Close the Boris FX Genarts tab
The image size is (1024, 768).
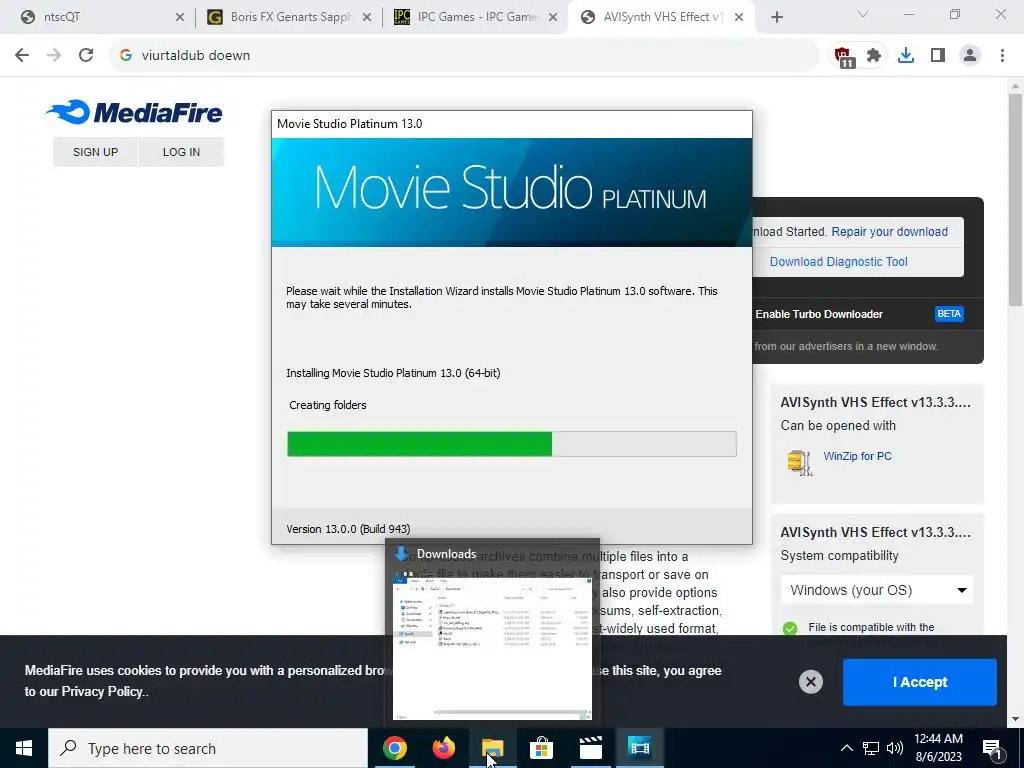367,18
